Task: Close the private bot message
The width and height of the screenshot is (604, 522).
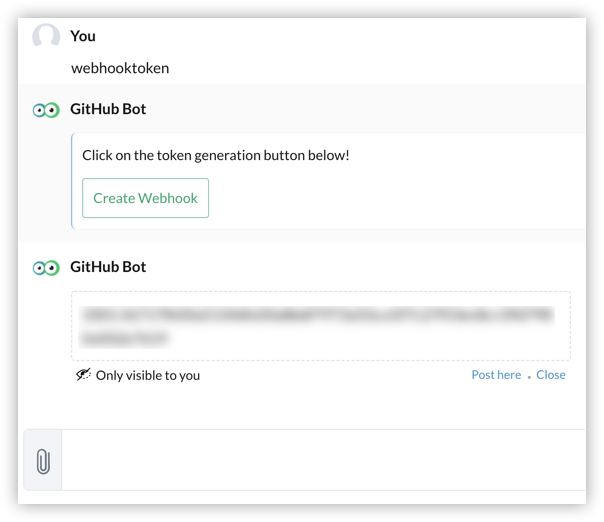Action: point(550,375)
